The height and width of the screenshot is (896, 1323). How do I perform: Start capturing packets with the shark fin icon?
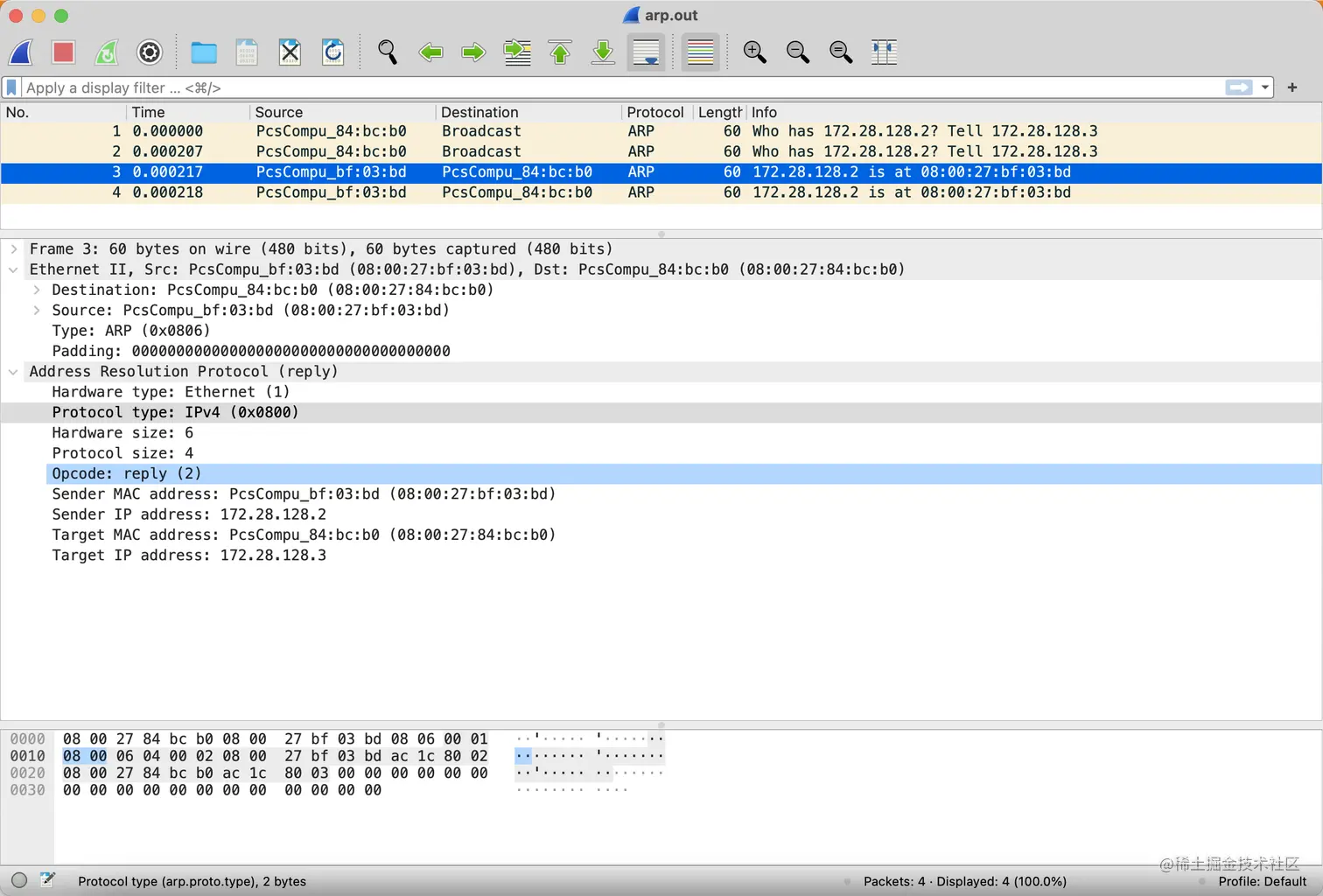21,52
